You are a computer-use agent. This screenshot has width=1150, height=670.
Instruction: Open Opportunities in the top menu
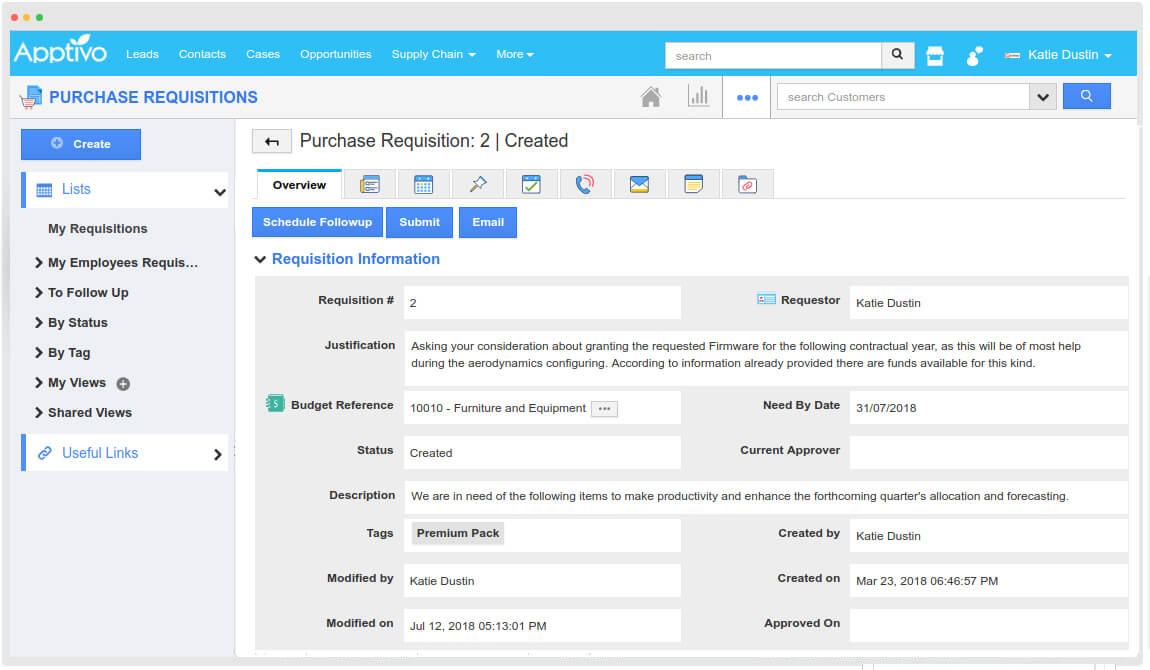(x=335, y=54)
